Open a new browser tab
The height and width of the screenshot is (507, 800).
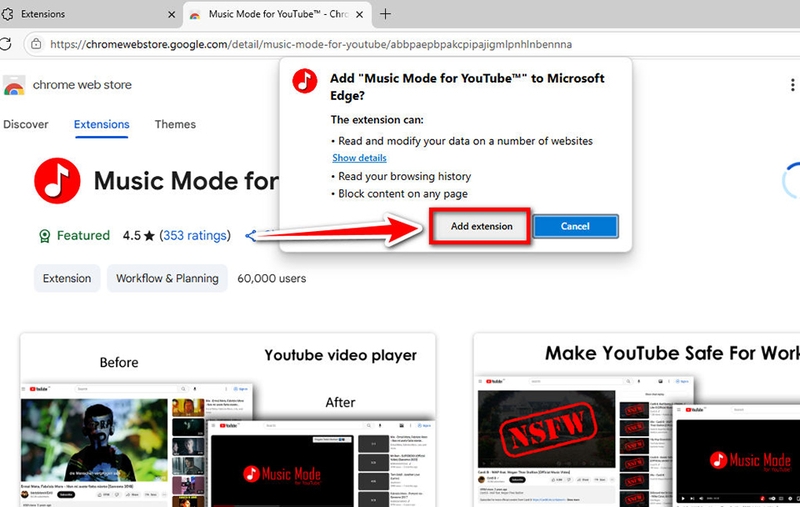[386, 14]
